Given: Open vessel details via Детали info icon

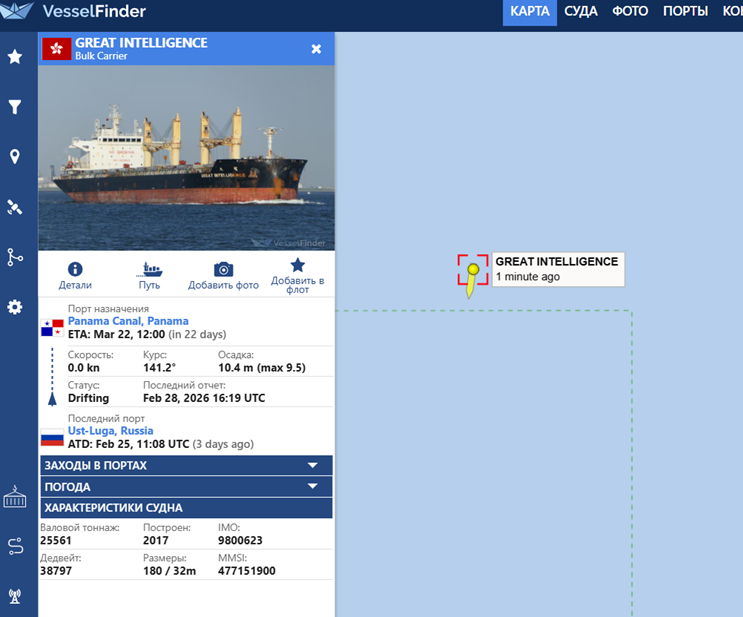Looking at the screenshot, I should pos(74,276).
